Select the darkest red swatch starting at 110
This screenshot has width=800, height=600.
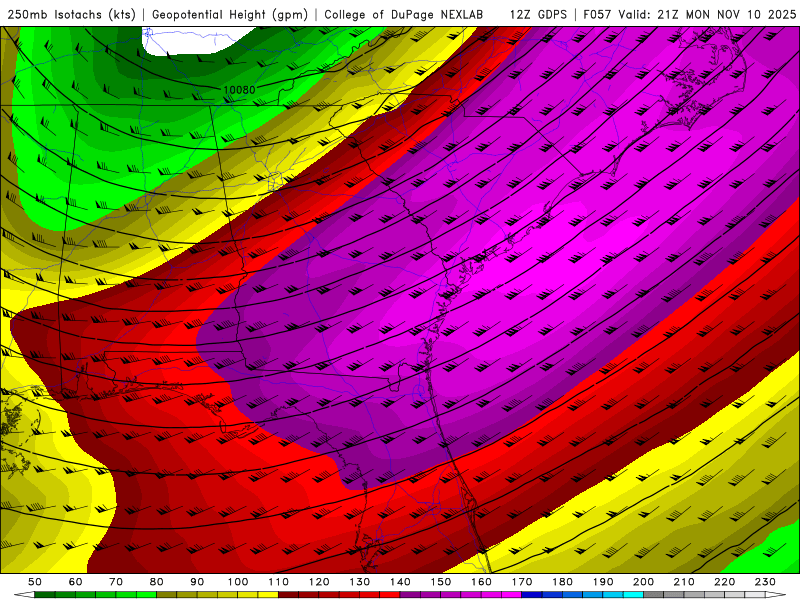click(x=288, y=595)
